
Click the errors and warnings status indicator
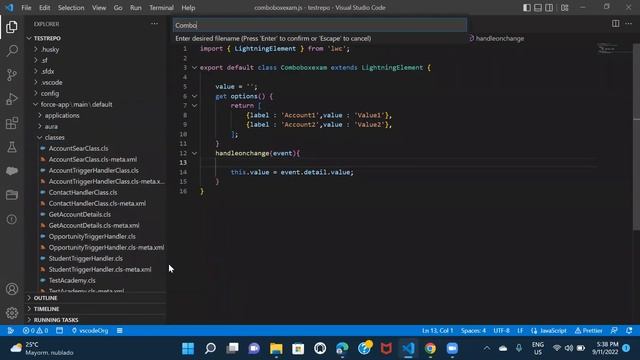point(36,331)
